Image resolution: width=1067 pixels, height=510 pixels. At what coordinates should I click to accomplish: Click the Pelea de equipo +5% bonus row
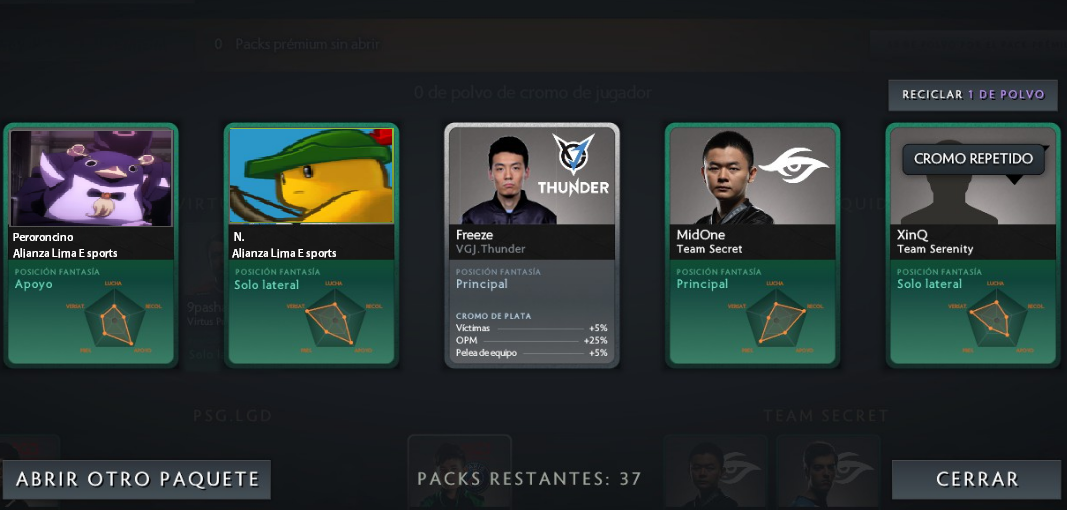(531, 353)
